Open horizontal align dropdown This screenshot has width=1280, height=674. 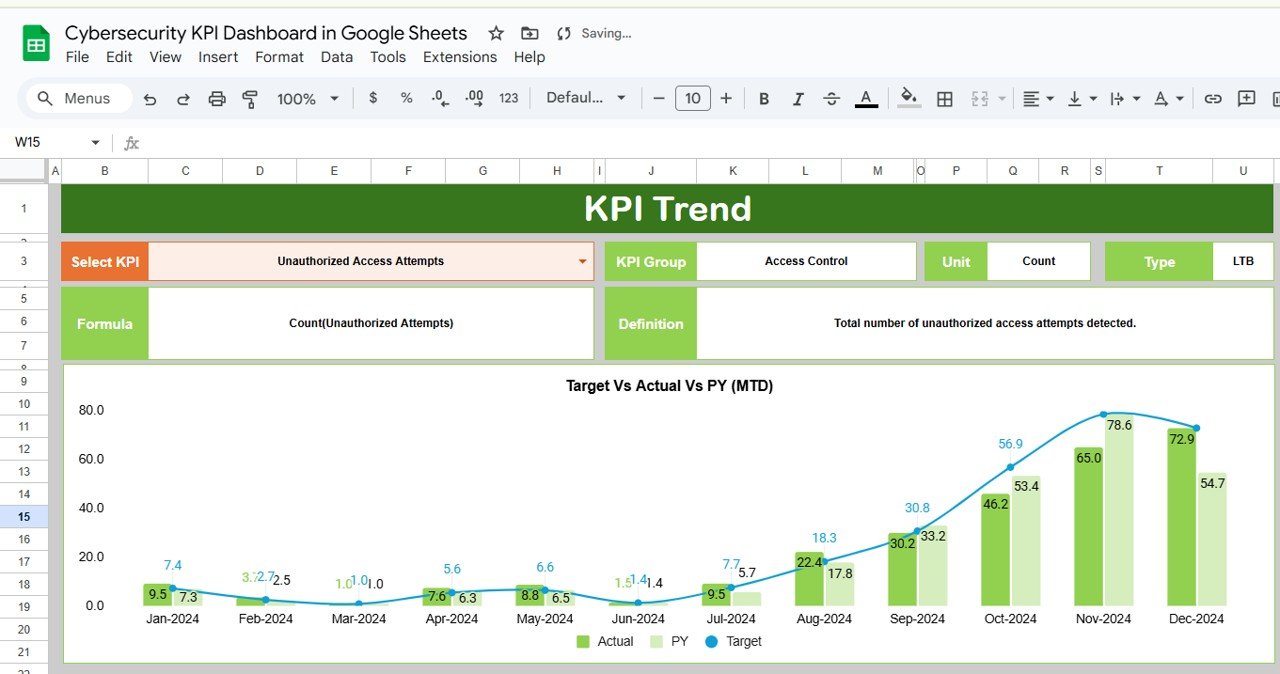pos(1038,98)
